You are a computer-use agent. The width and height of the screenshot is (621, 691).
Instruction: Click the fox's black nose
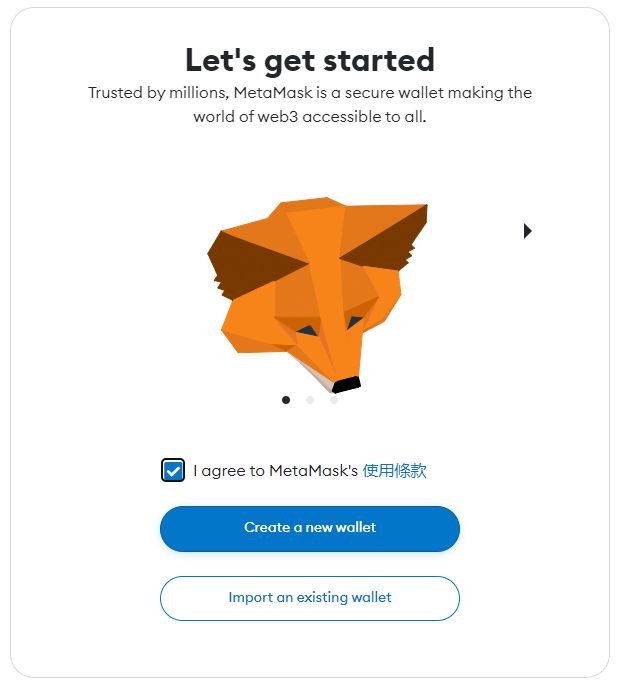coord(346,384)
